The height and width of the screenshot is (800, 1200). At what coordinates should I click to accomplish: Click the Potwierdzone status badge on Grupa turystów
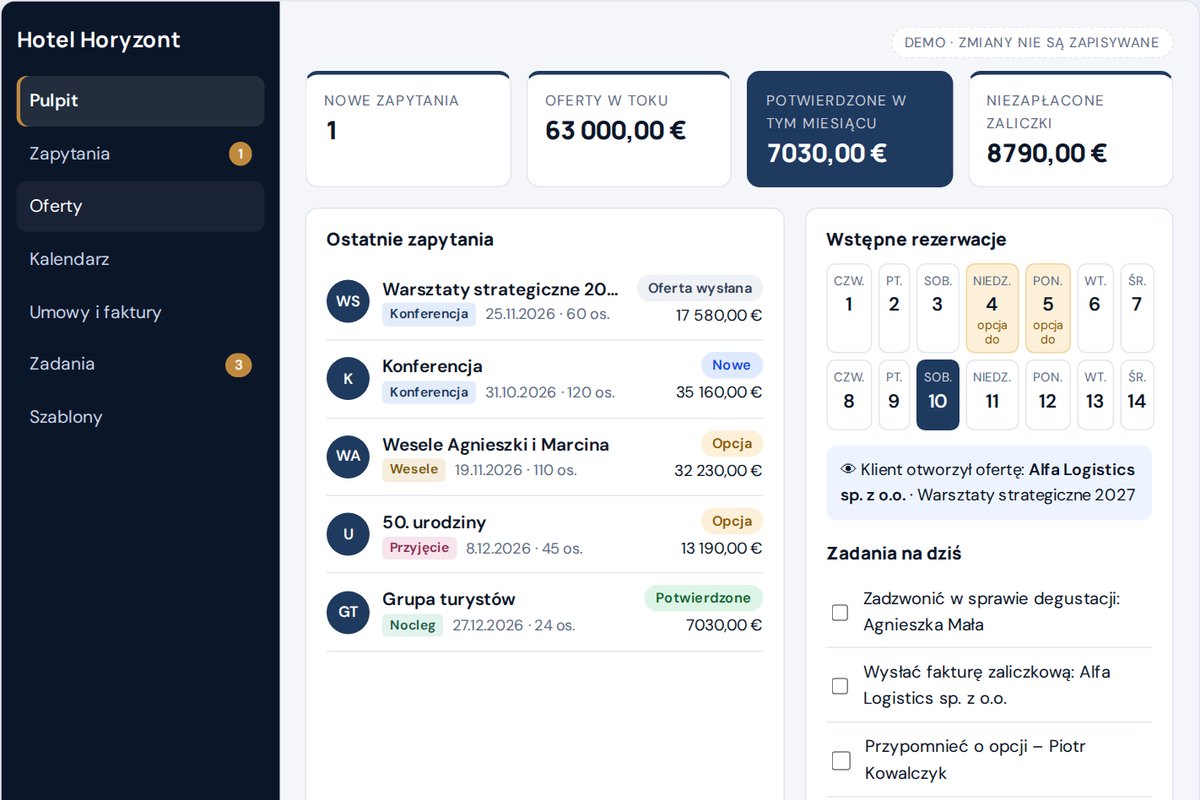[x=703, y=598]
